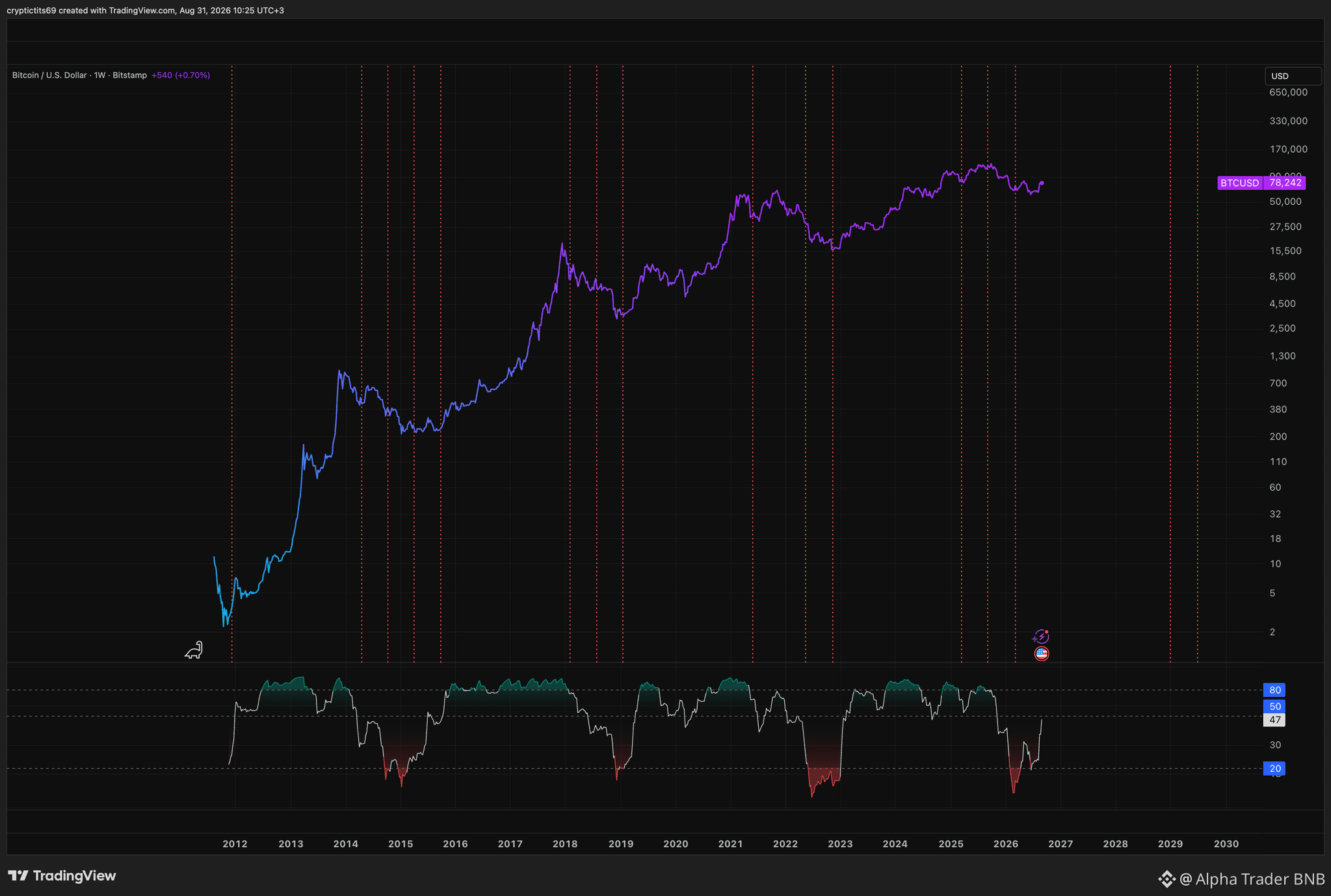
Task: Click the 78,242 current price label
Action: [x=1284, y=183]
